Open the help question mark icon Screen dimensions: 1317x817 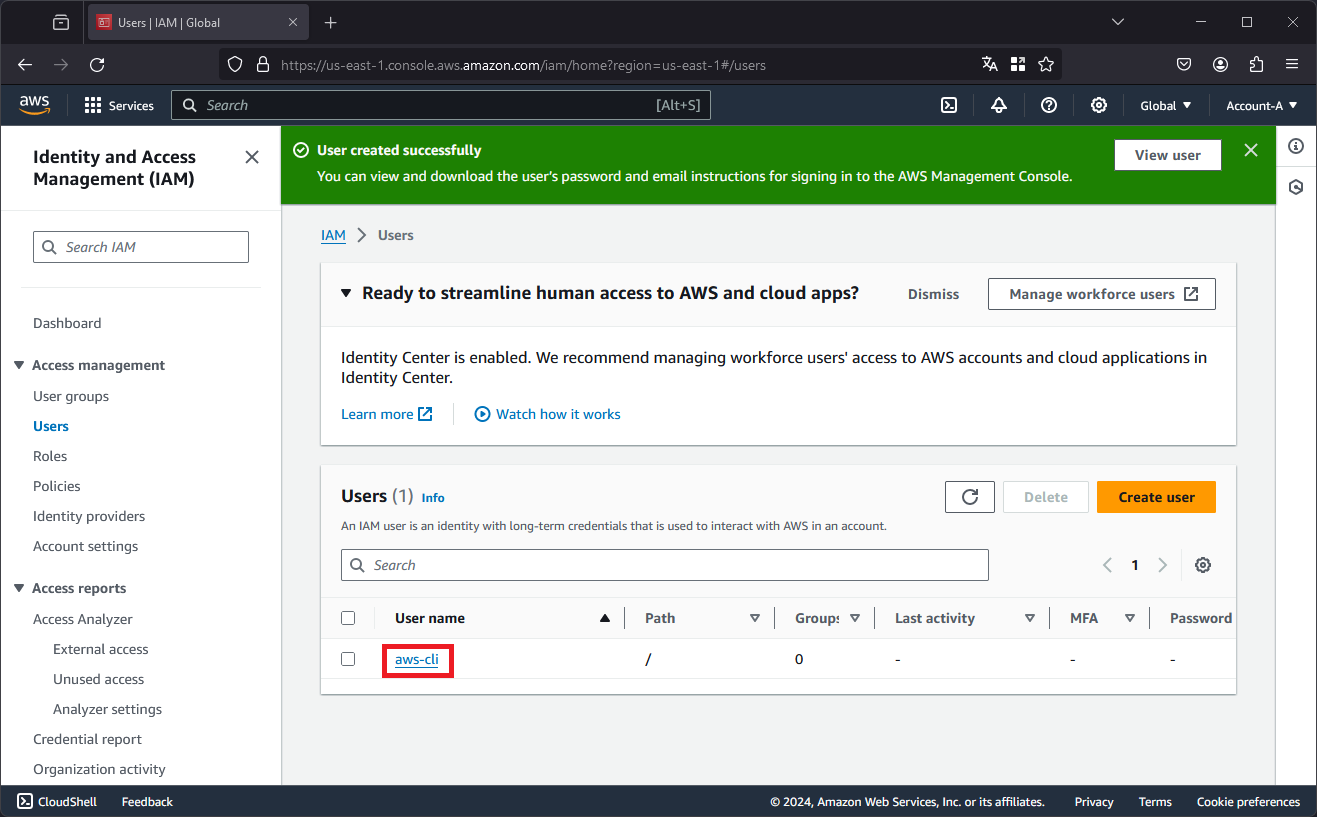click(1049, 105)
